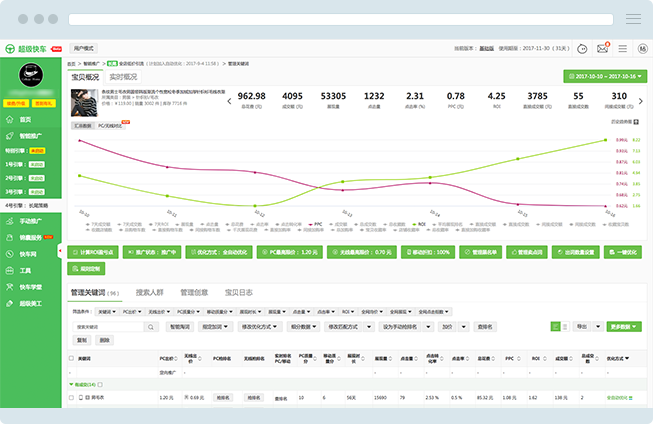
Task: Switch to the 搜索人群 tab
Action: (x=149, y=292)
